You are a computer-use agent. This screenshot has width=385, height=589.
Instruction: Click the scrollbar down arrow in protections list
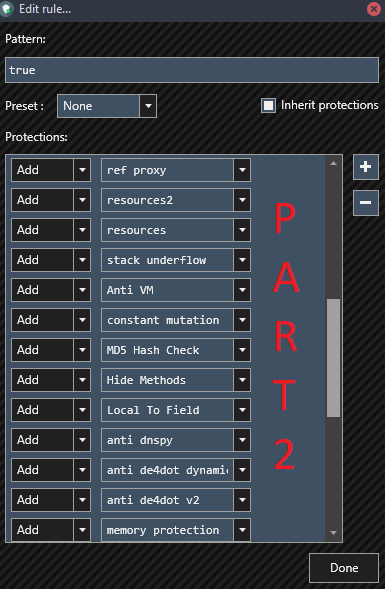pos(333,533)
